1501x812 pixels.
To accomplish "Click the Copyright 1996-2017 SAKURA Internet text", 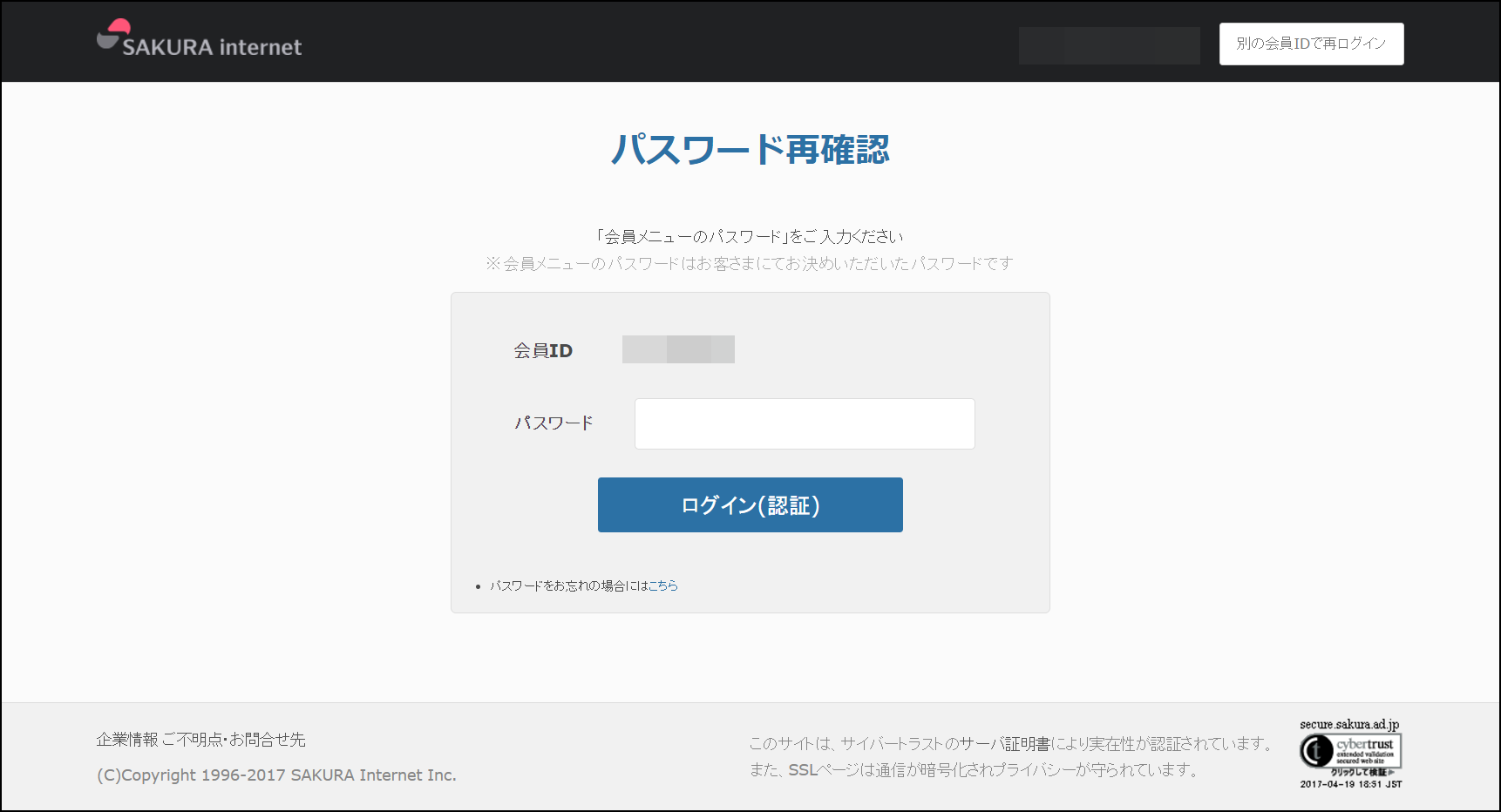I will (x=276, y=775).
